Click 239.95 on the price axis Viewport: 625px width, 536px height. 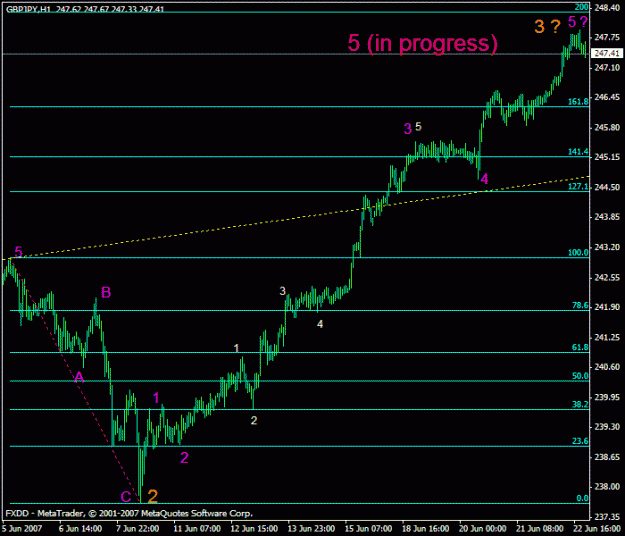click(x=607, y=397)
